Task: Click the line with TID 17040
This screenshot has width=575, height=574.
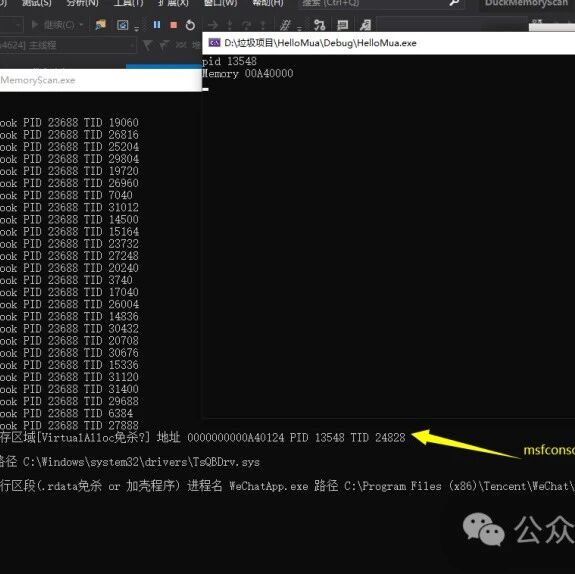Action: pyautogui.click(x=69, y=292)
